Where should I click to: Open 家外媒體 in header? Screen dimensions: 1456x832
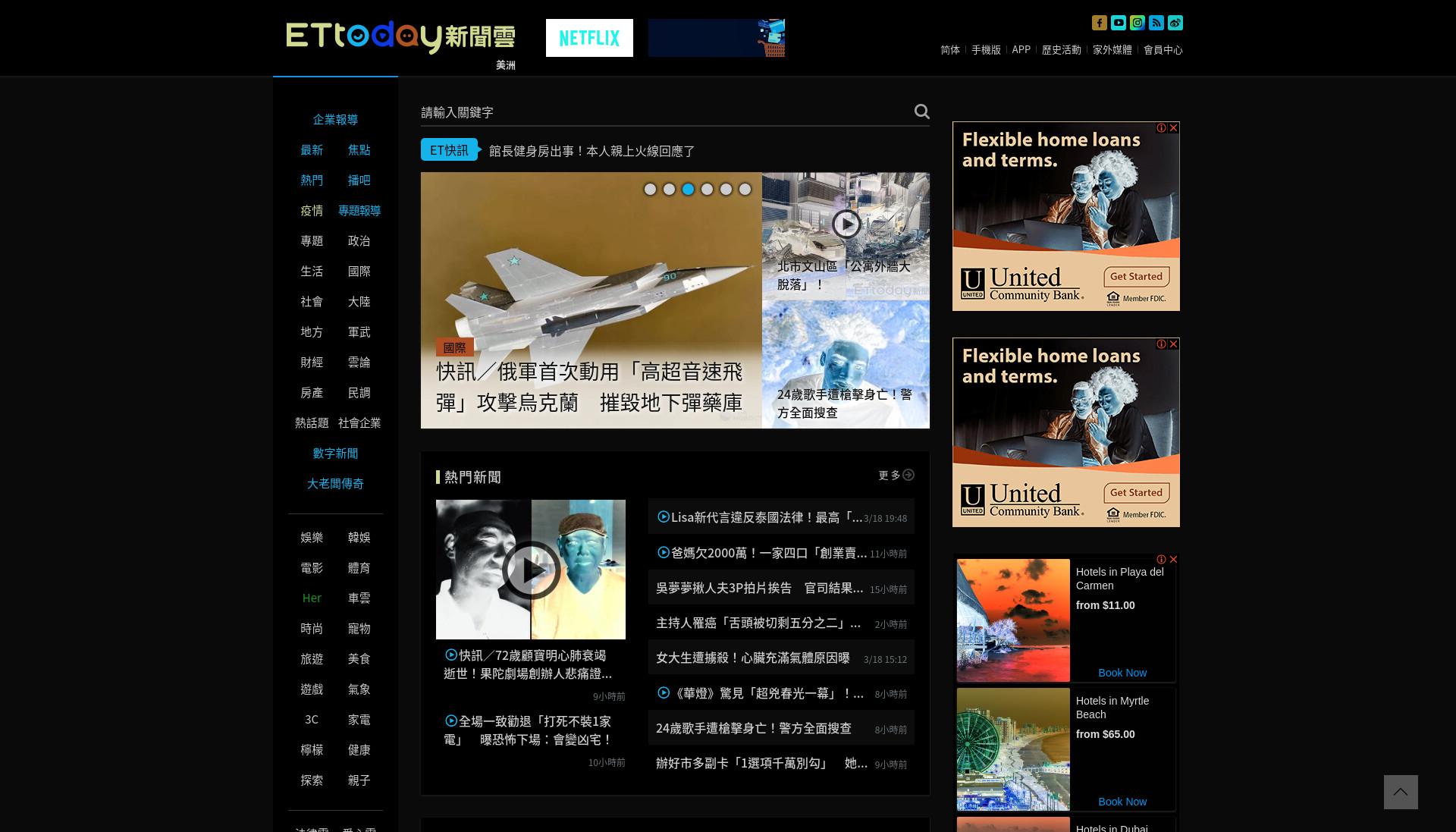(x=1112, y=50)
